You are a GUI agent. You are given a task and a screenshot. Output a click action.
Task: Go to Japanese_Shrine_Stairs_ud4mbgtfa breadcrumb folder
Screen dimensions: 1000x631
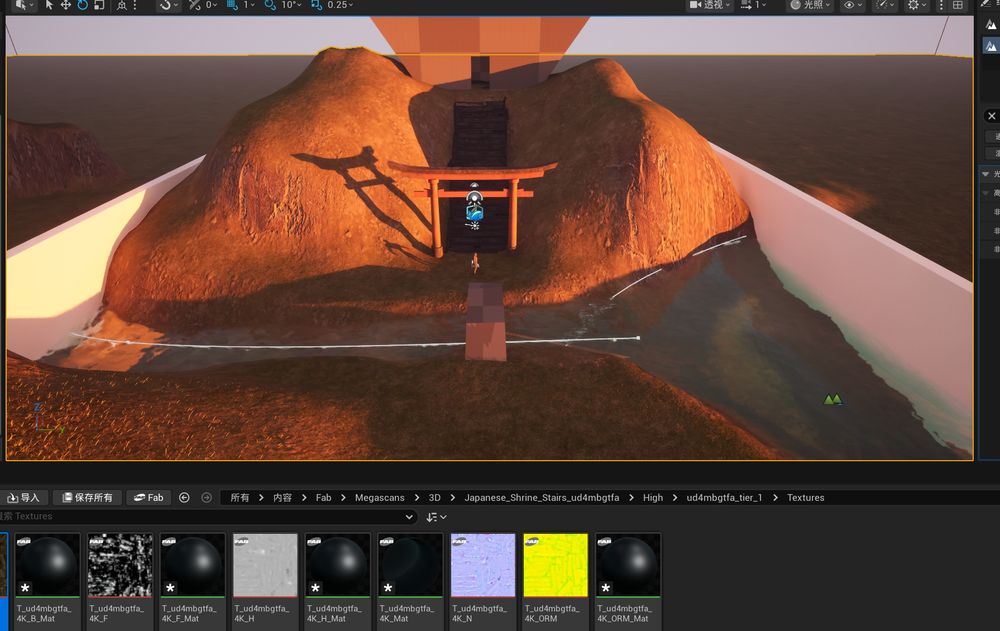(x=541, y=497)
